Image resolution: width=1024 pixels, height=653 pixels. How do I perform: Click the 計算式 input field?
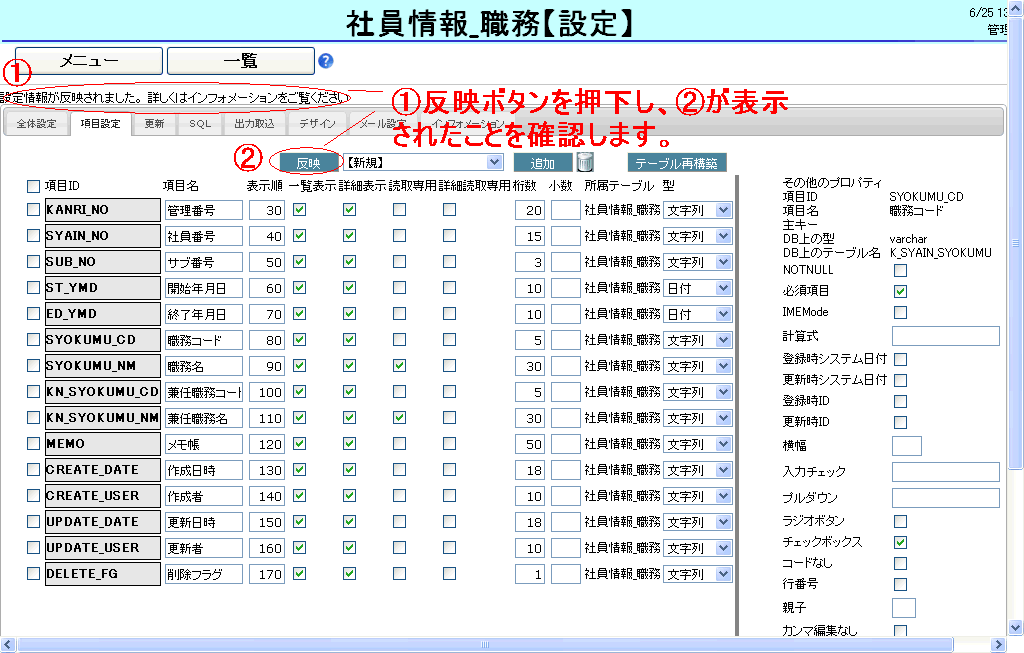(x=945, y=336)
